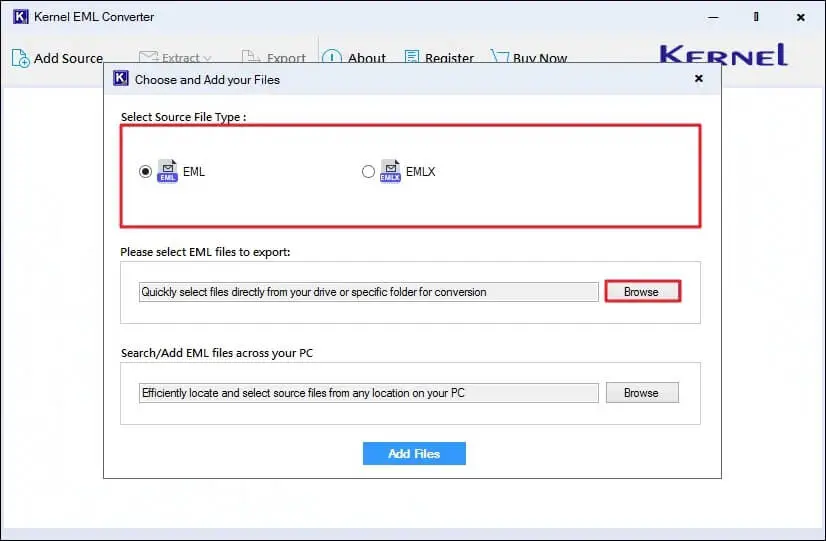
Task: Click the Kernel app icon in title bar
Action: point(21,16)
